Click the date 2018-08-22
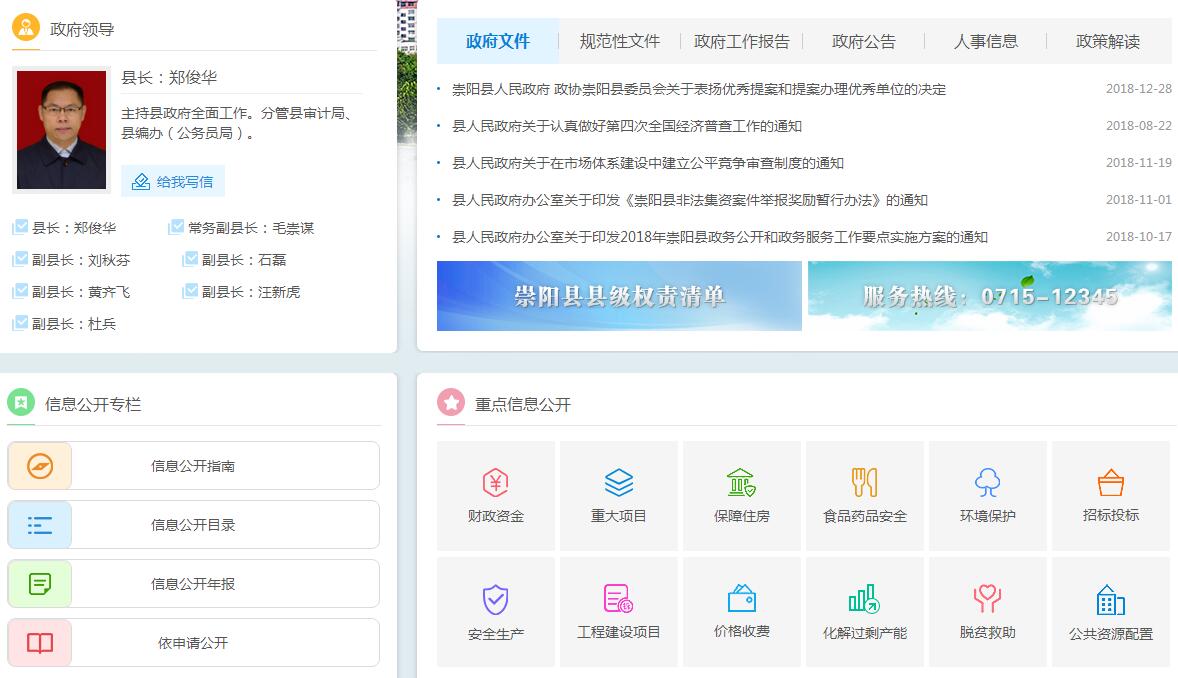Viewport: 1178px width, 678px height. 1138,126
